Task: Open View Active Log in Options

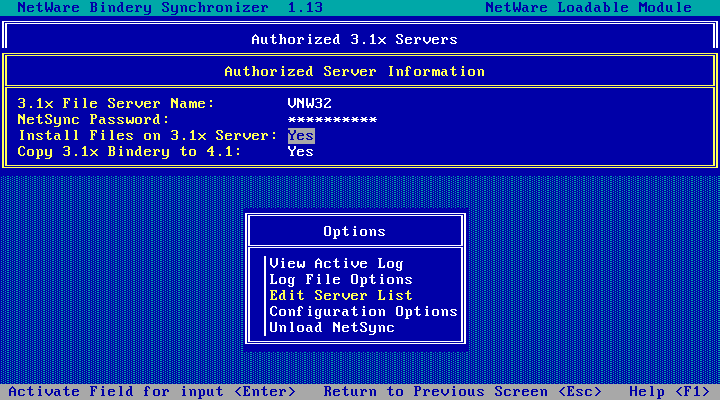Action: [x=336, y=264]
